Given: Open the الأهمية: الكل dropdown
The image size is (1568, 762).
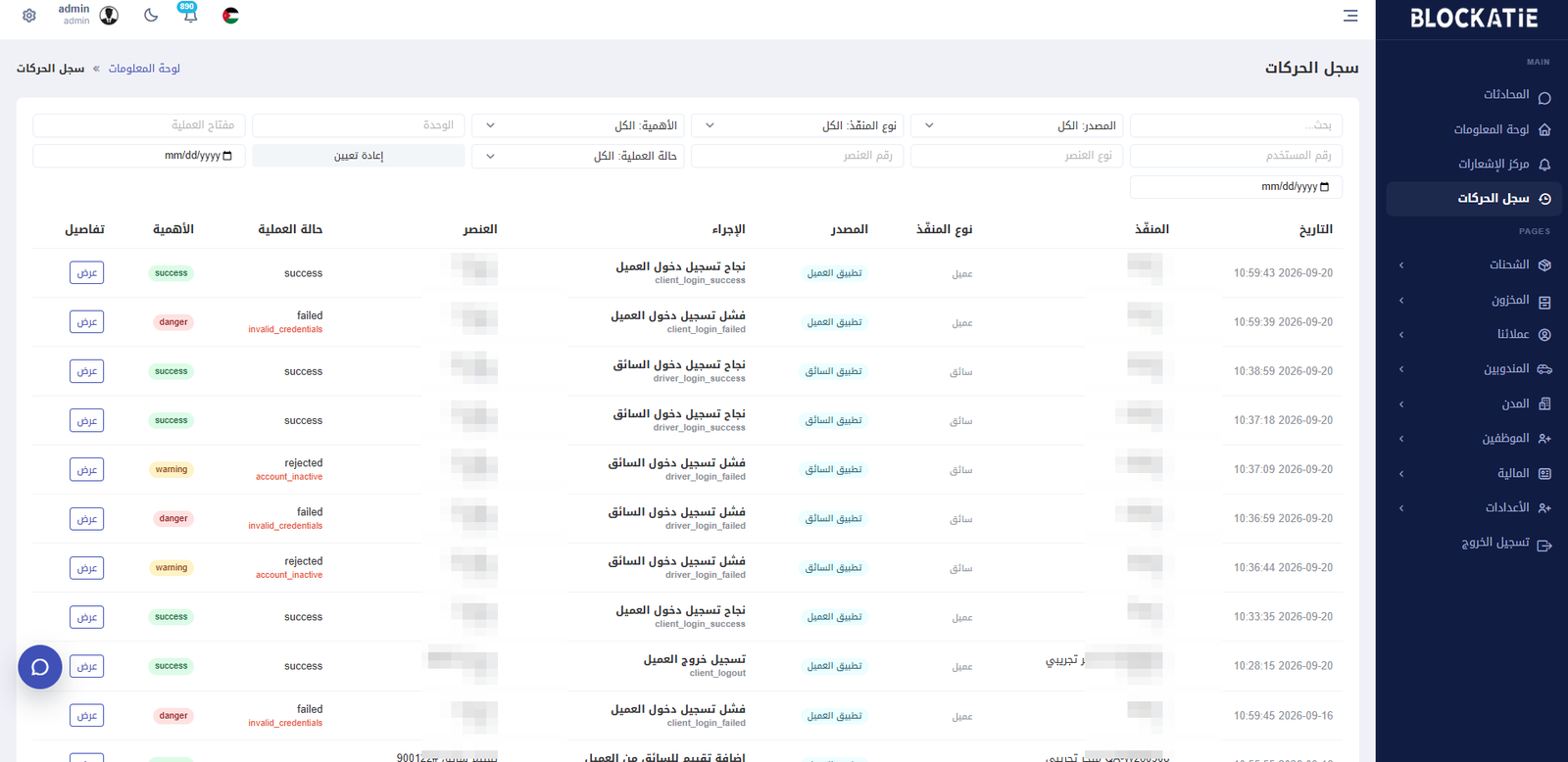Looking at the screenshot, I should [577, 125].
